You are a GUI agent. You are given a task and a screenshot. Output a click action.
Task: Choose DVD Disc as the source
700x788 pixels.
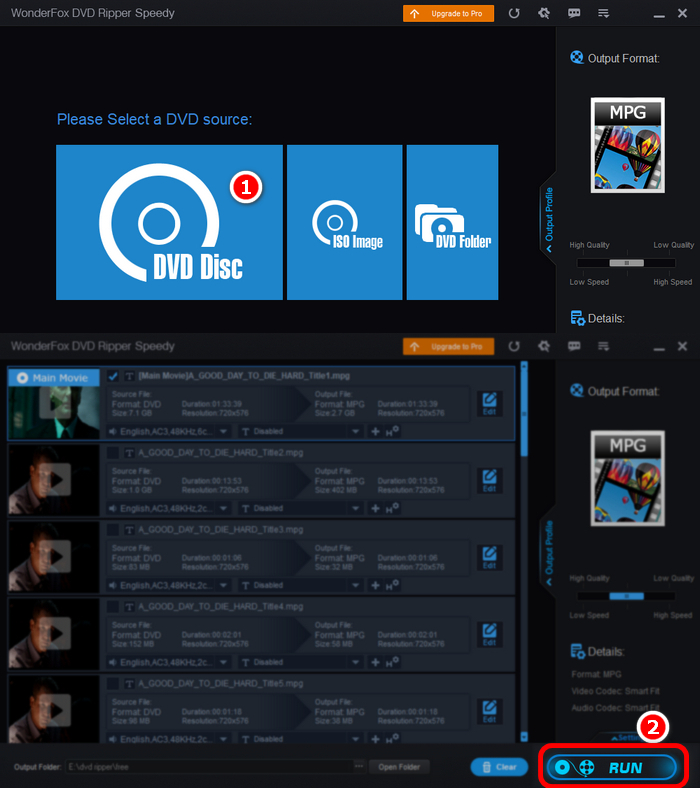[x=169, y=222]
